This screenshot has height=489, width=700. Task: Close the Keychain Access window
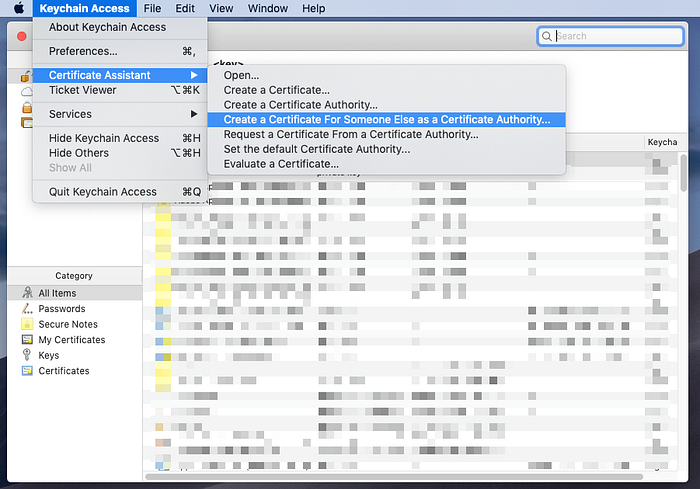[21, 36]
